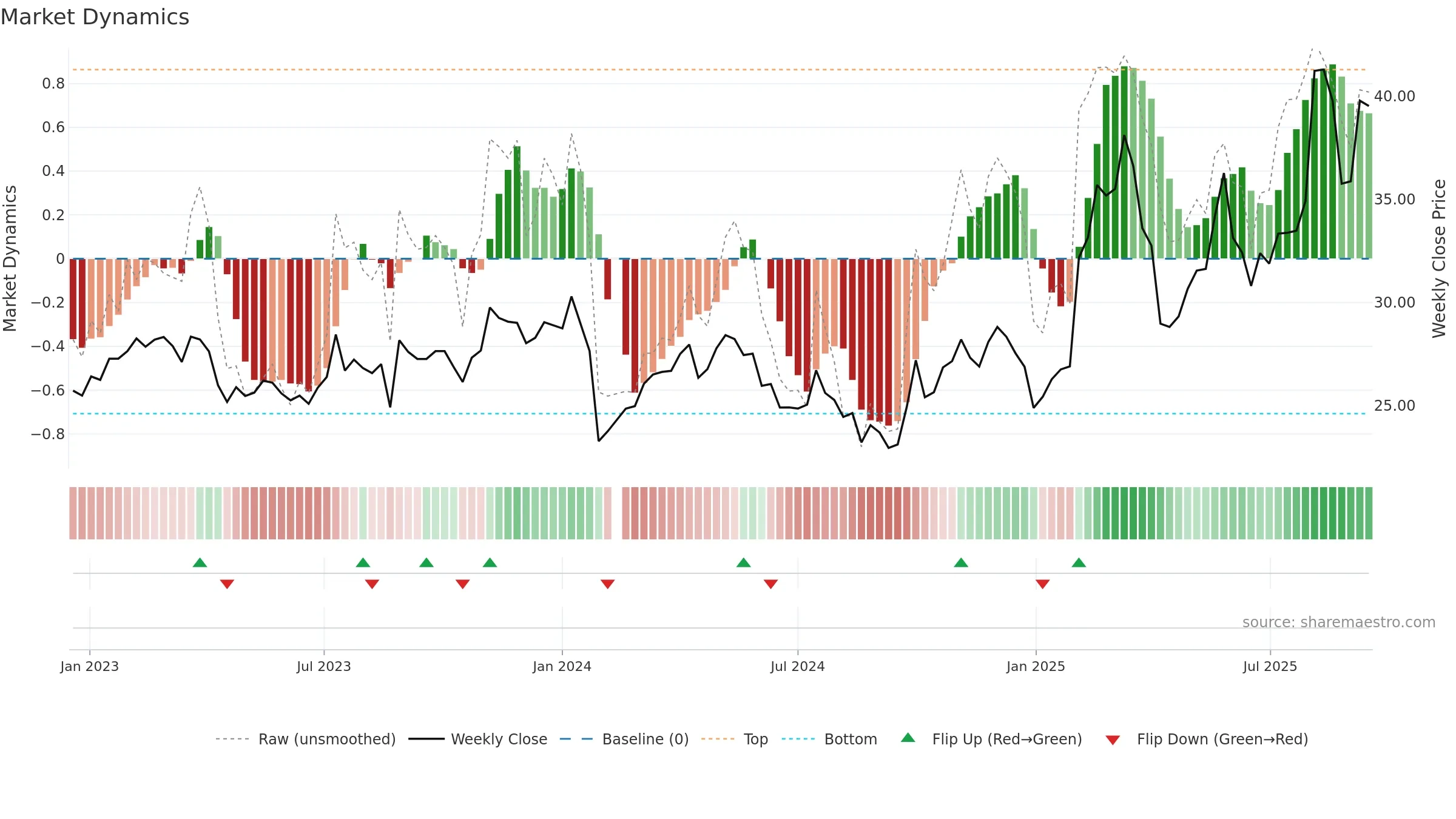The width and height of the screenshot is (1456, 819).
Task: Click the green Flip Up marker before Jul 2024
Action: (x=744, y=562)
